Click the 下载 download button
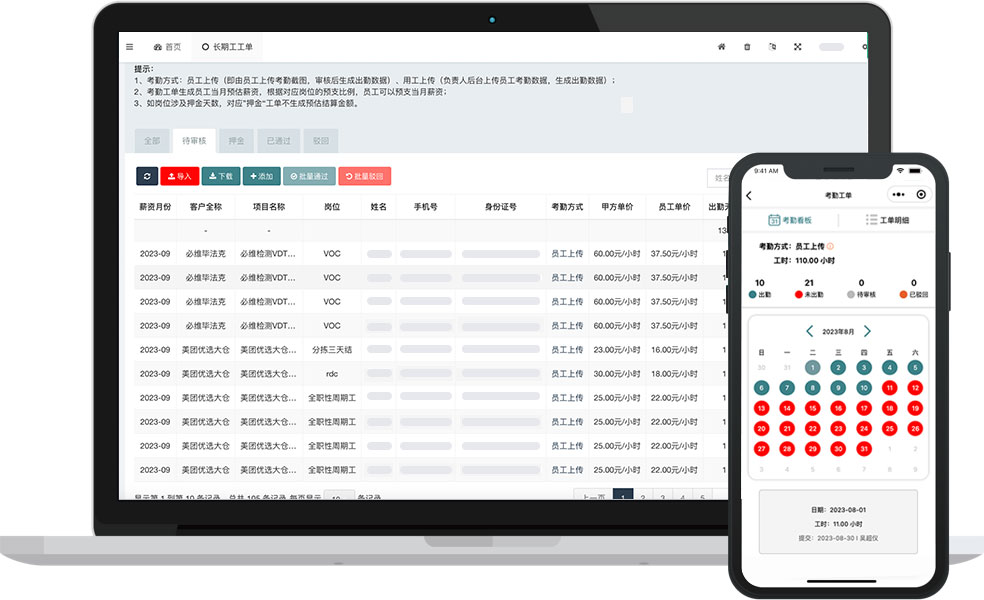Screen dimensions: 984x600 (220, 176)
